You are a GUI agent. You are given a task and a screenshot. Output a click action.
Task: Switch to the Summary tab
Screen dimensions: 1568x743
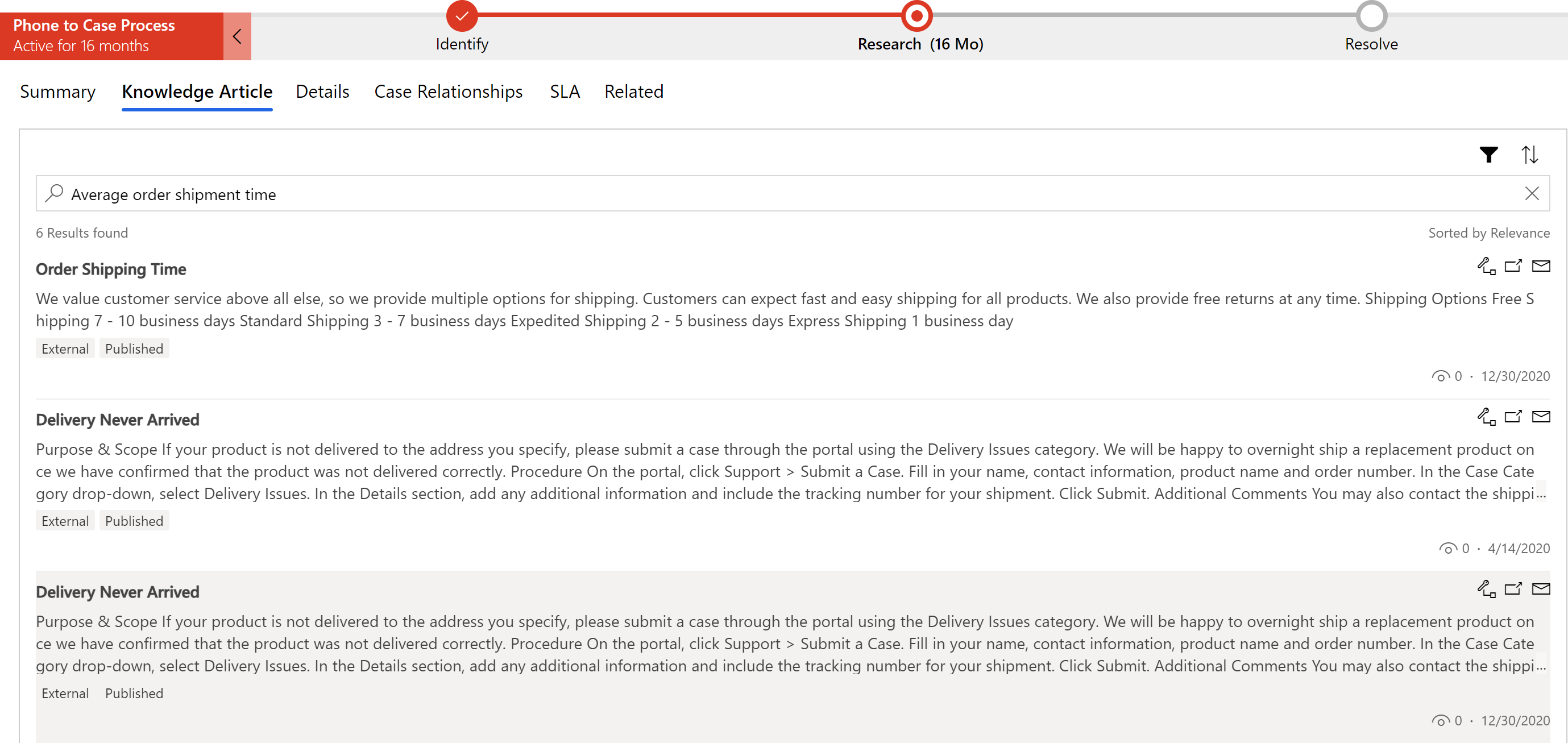[x=57, y=91]
